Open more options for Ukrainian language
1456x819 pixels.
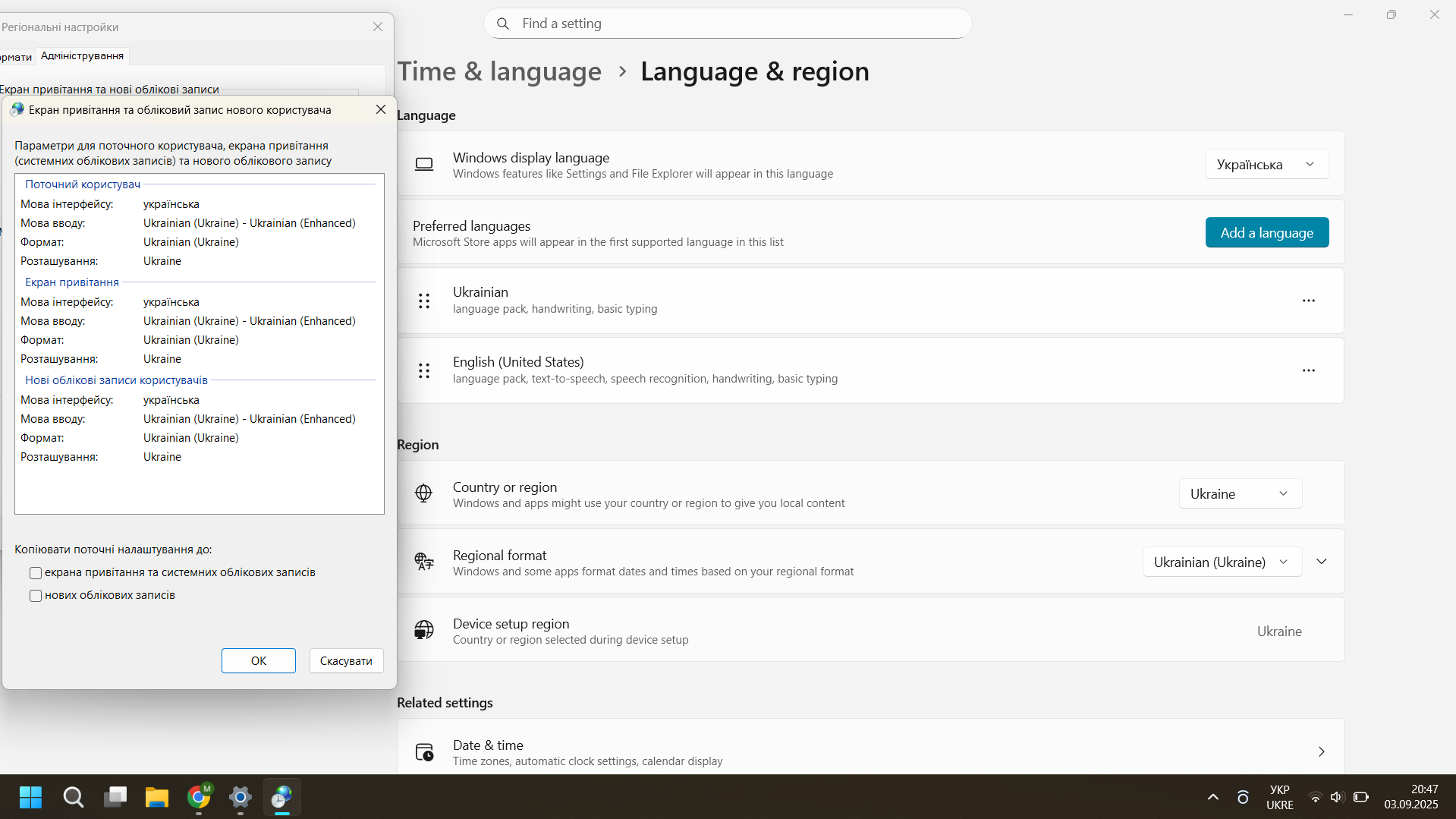pyautogui.click(x=1309, y=301)
